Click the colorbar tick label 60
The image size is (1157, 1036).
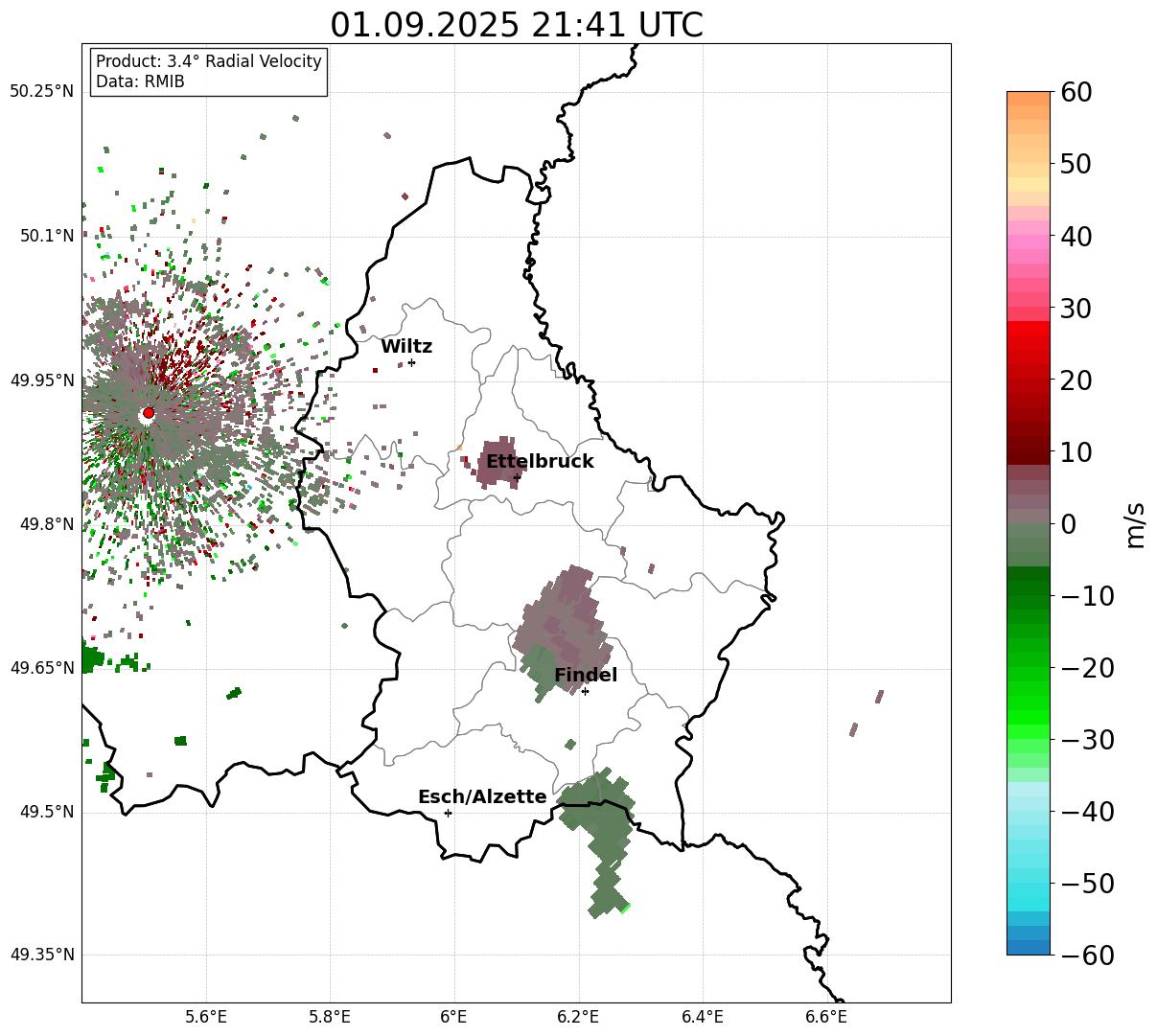(1077, 92)
